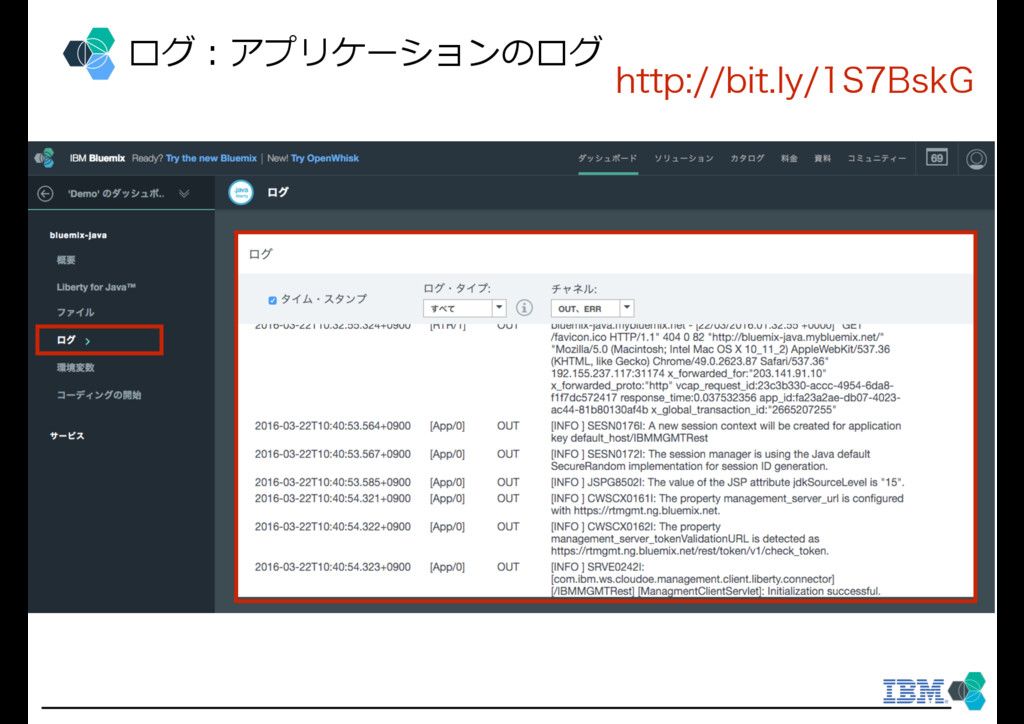Click the favicon.ico 404 router log entry
1024x724 pixels.
(726, 370)
